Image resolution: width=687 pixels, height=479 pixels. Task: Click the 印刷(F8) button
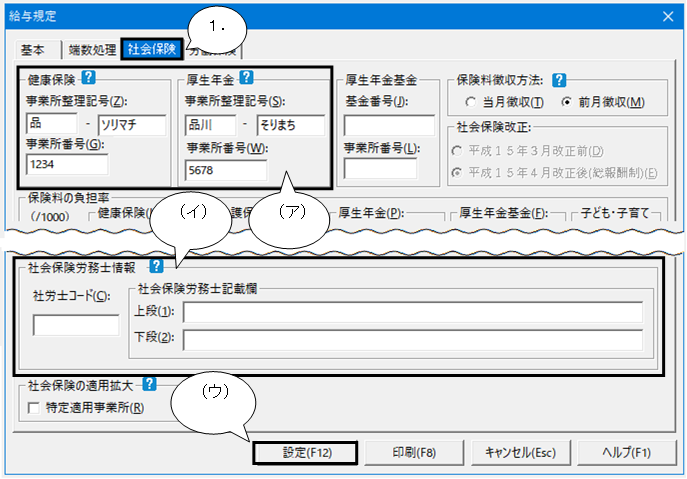[414, 451]
